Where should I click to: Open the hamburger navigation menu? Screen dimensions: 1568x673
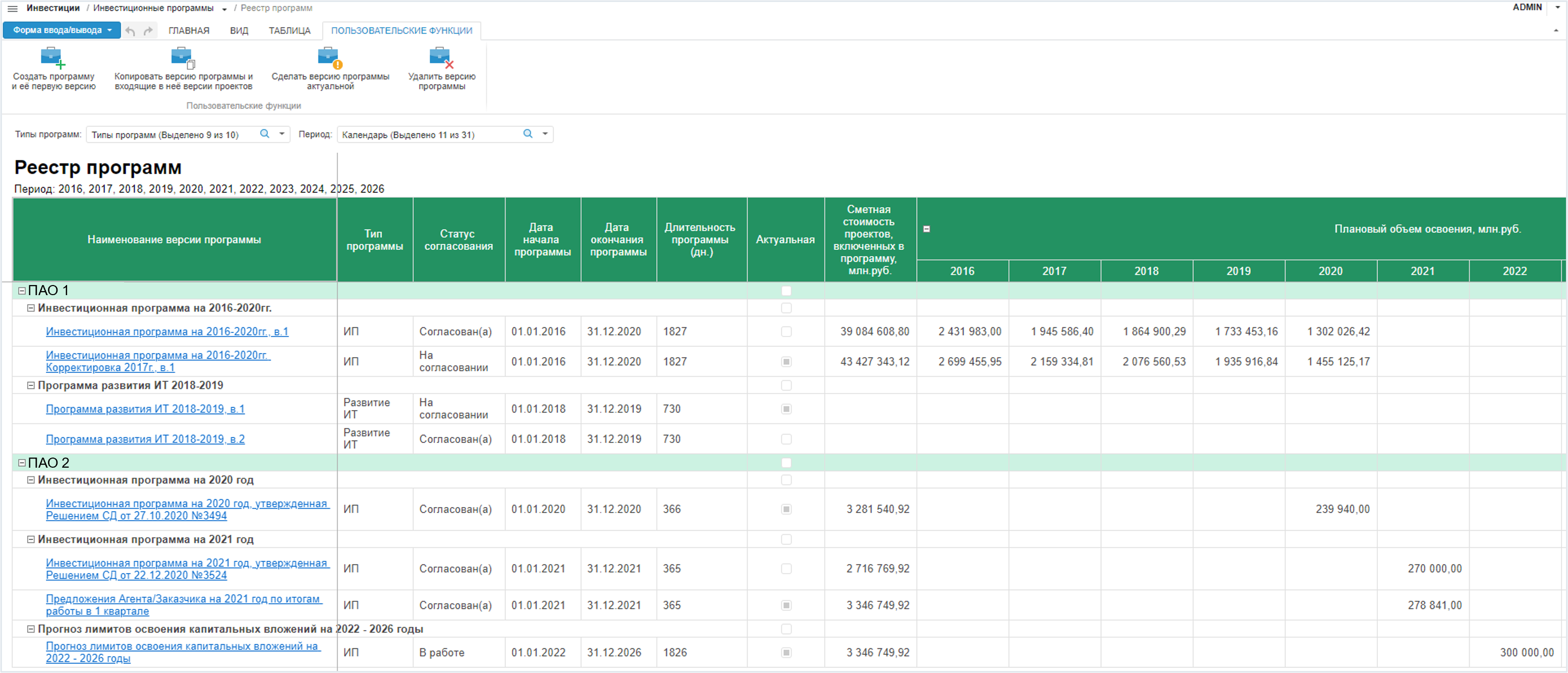[x=12, y=9]
